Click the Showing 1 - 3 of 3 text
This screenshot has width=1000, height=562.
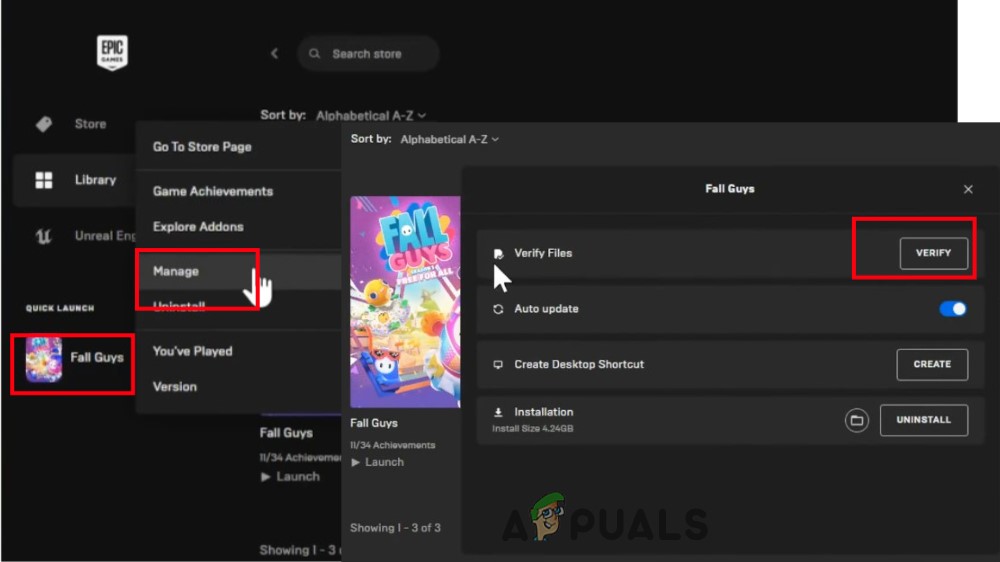click(395, 528)
